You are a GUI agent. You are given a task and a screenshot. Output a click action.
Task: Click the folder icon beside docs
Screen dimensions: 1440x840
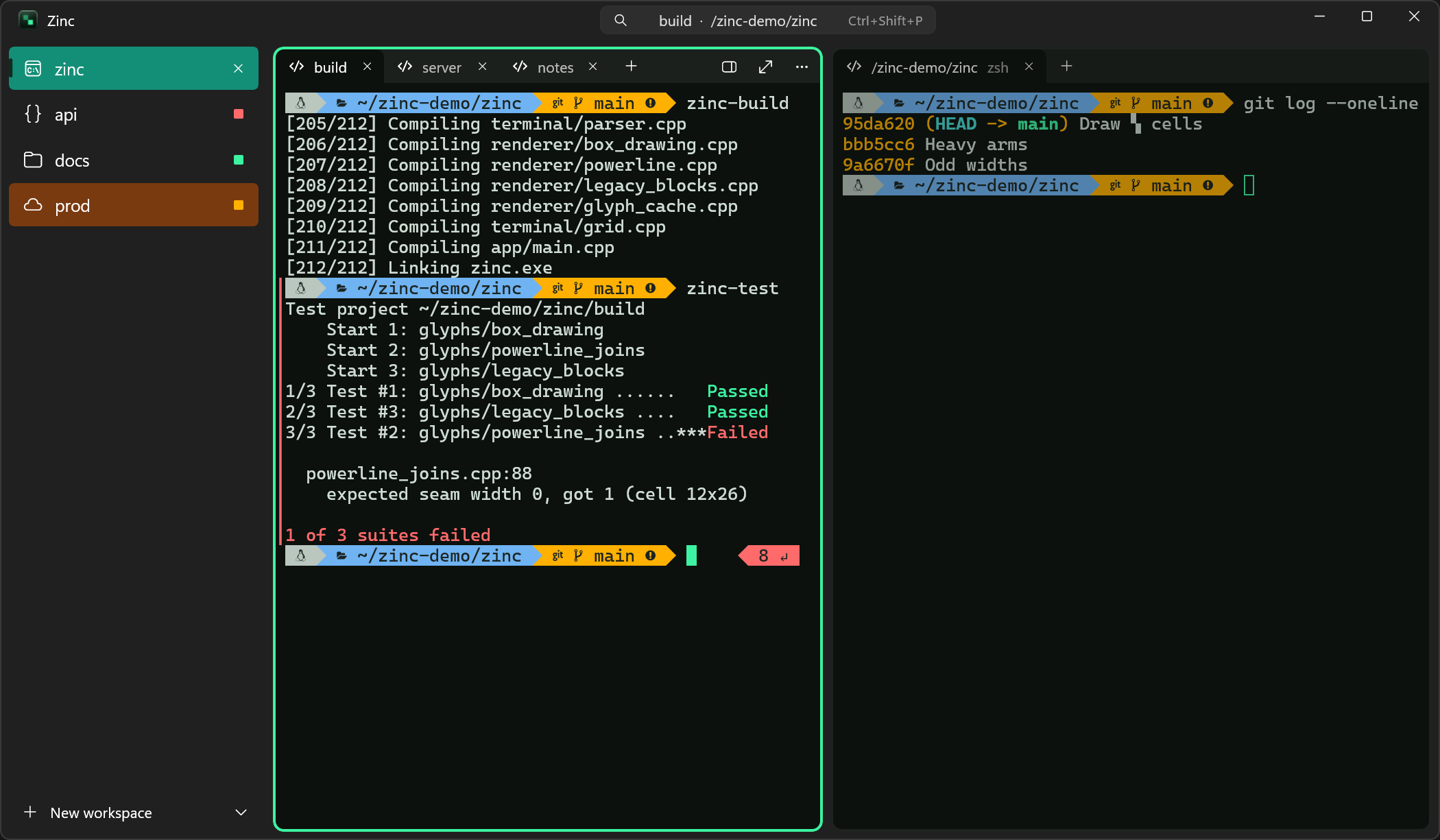(x=33, y=160)
